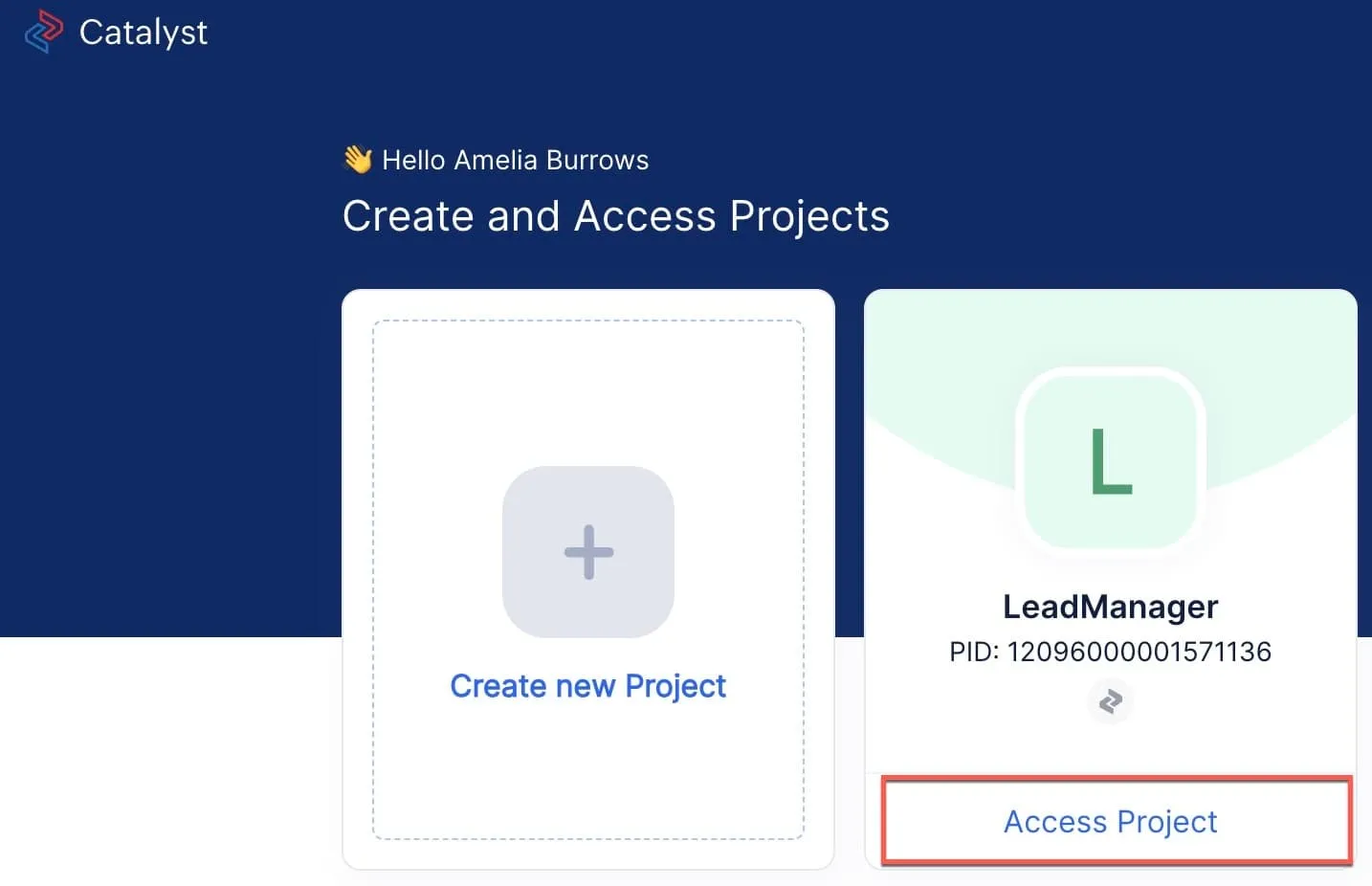This screenshot has height=886, width=1372.
Task: Click empty space above the plus tile
Action: click(587, 392)
